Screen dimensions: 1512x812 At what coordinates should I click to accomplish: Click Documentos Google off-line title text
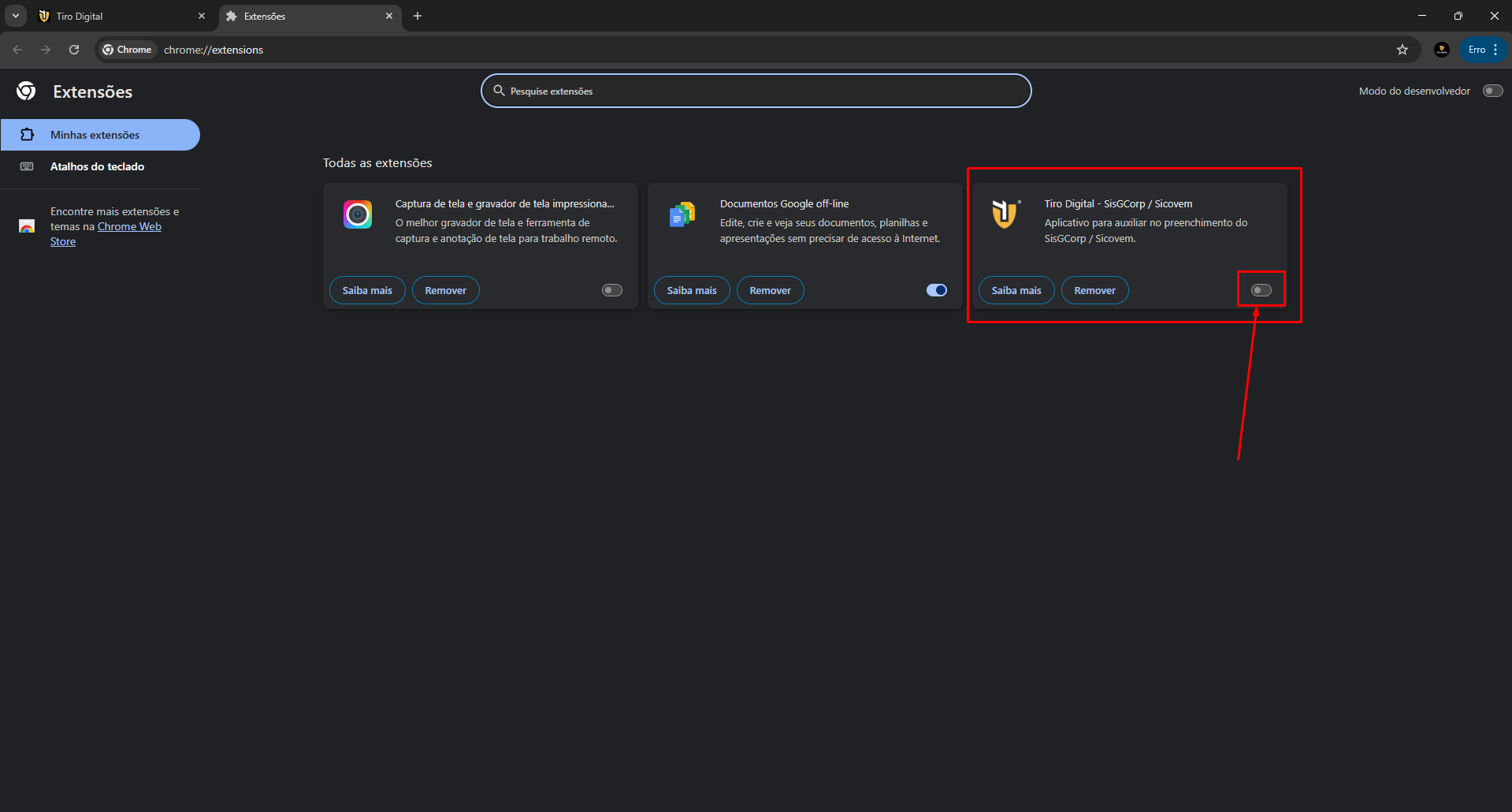(784, 203)
